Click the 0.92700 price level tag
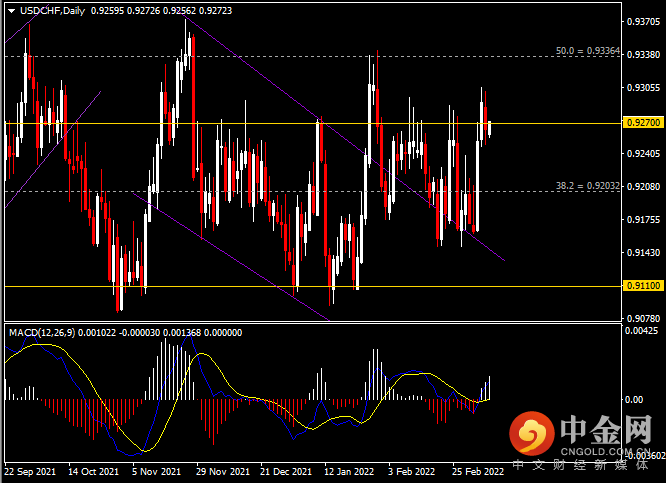666x483 pixels. [641, 122]
